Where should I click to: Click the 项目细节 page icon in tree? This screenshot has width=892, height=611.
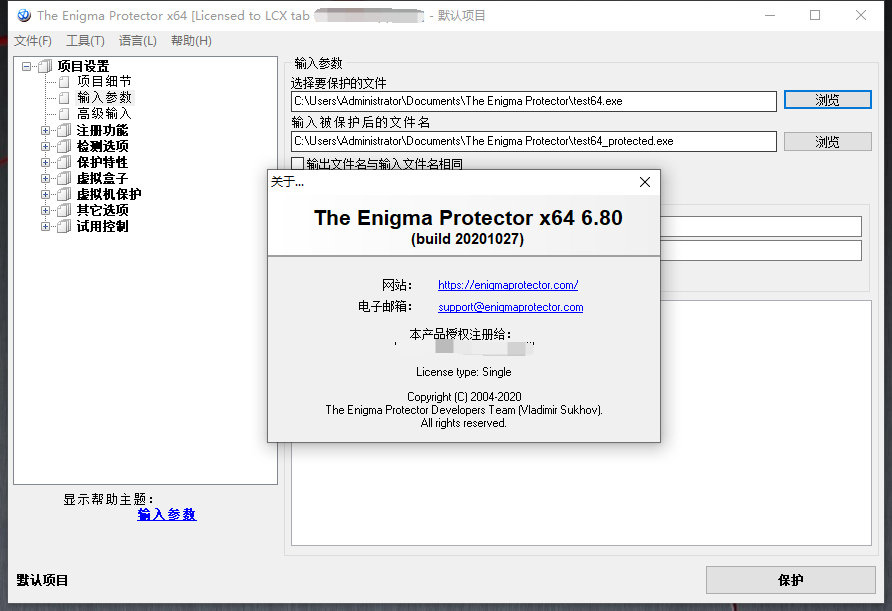point(64,82)
